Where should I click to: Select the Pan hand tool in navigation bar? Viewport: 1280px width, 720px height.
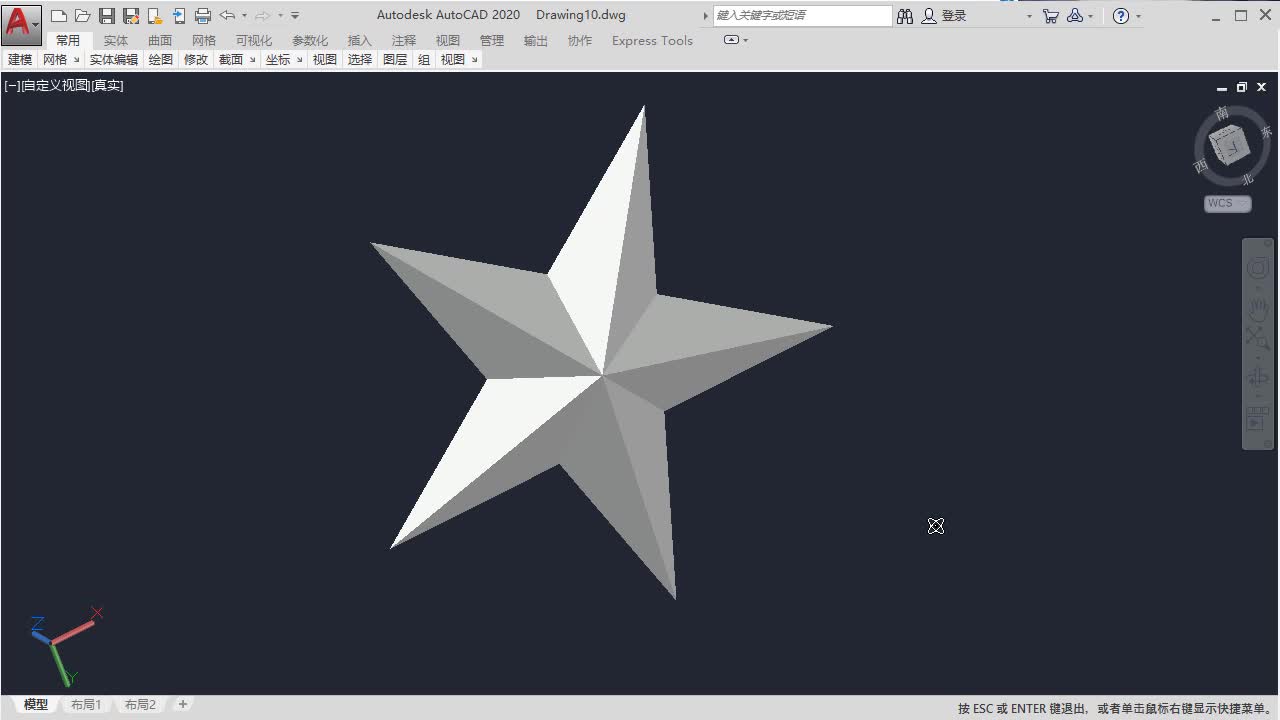(x=1257, y=309)
